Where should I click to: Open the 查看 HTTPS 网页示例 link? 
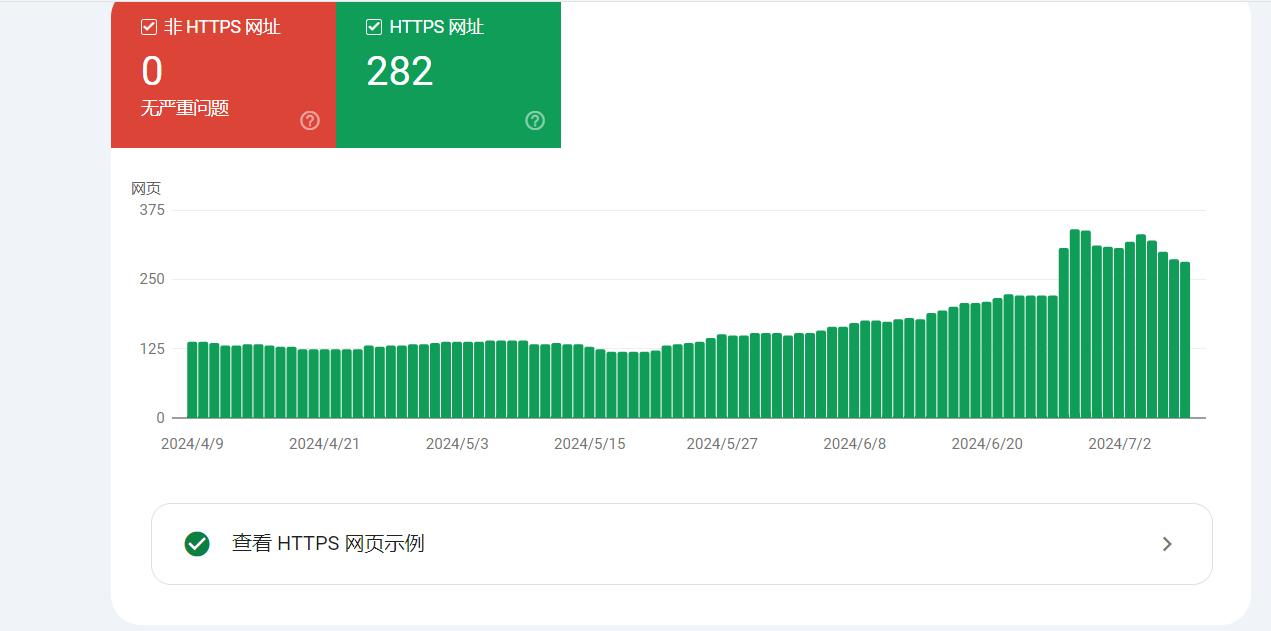click(x=328, y=544)
